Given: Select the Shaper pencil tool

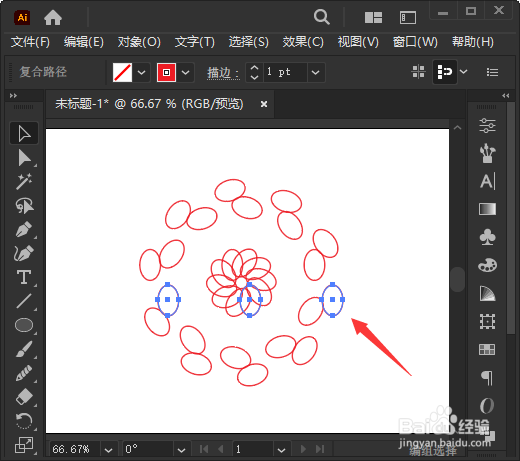Looking at the screenshot, I should (x=24, y=373).
